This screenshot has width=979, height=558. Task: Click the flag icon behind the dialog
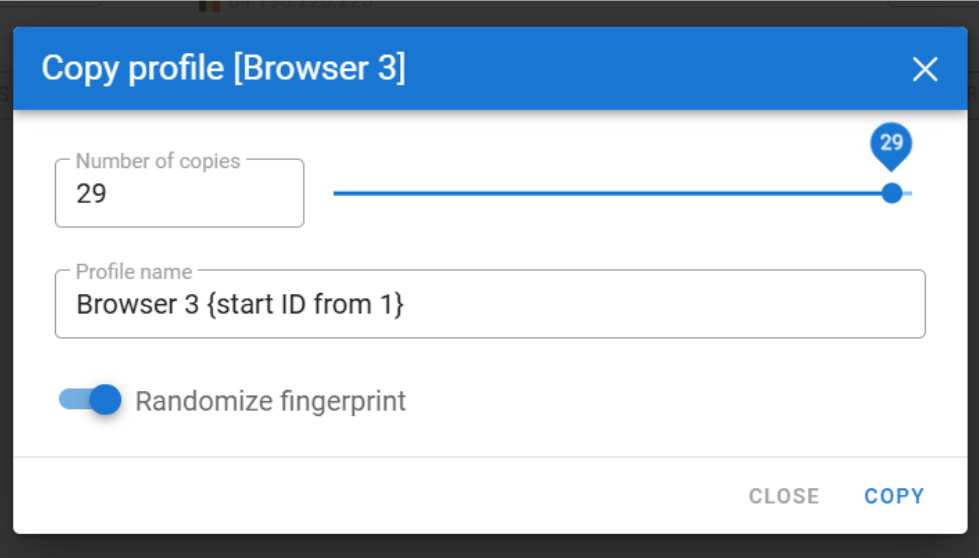(x=208, y=5)
